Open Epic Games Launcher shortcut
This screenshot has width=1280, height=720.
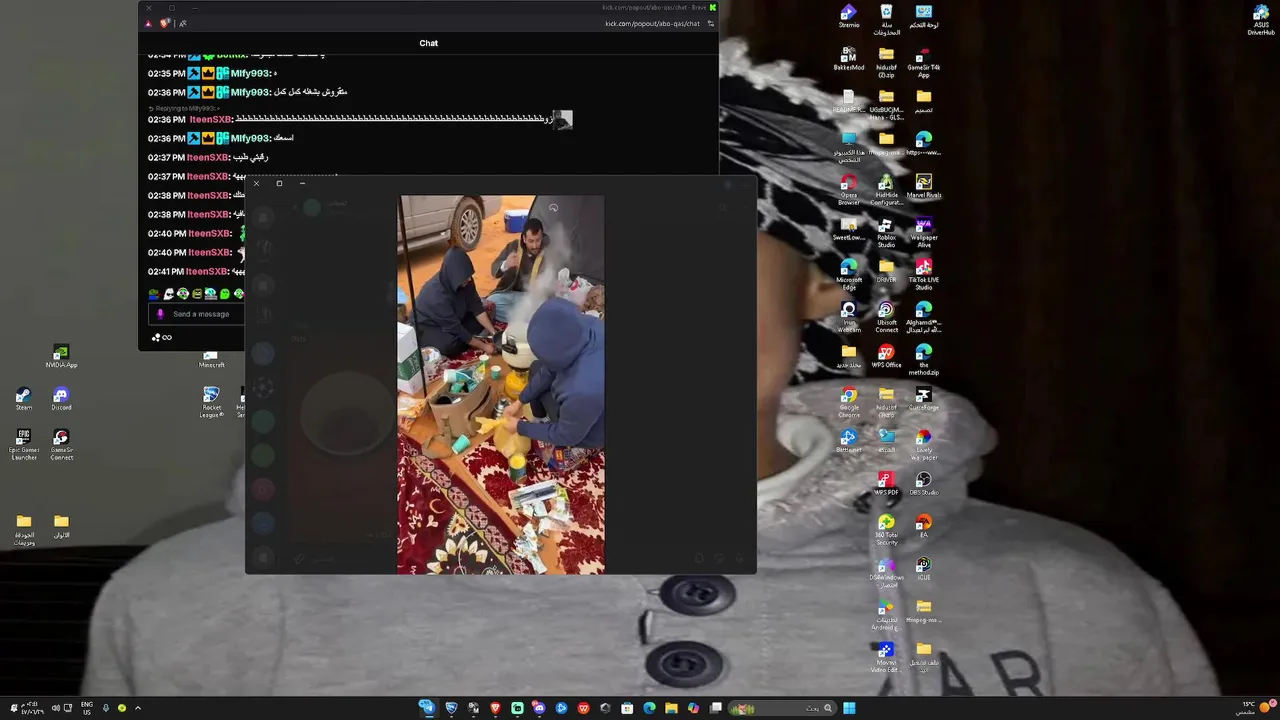pyautogui.click(x=23, y=445)
